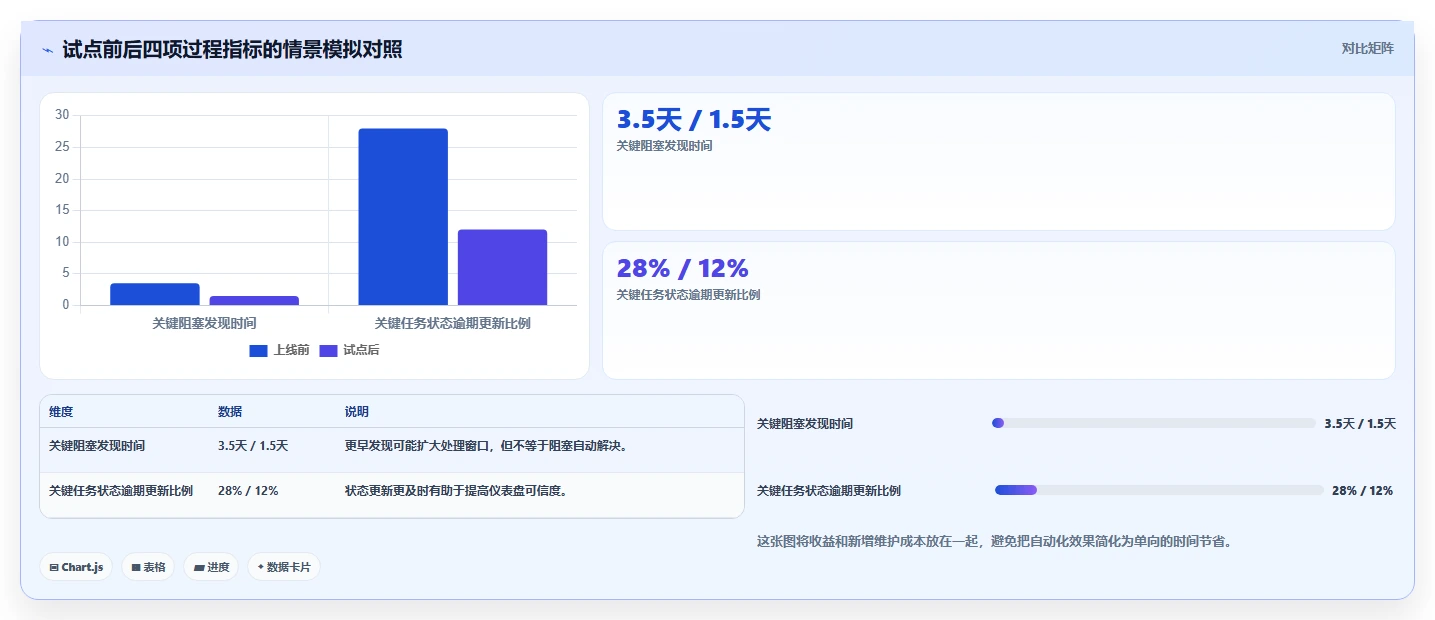This screenshot has height=620, width=1435.
Task: Click the Chart.js tag chip
Action: [77, 567]
